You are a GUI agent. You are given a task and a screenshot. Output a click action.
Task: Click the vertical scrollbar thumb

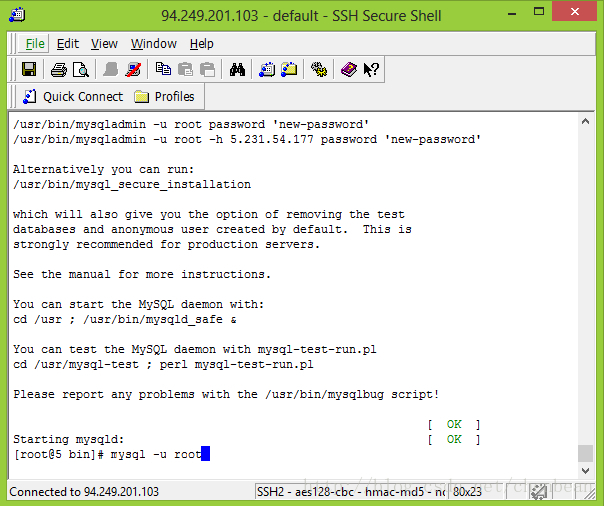click(586, 453)
